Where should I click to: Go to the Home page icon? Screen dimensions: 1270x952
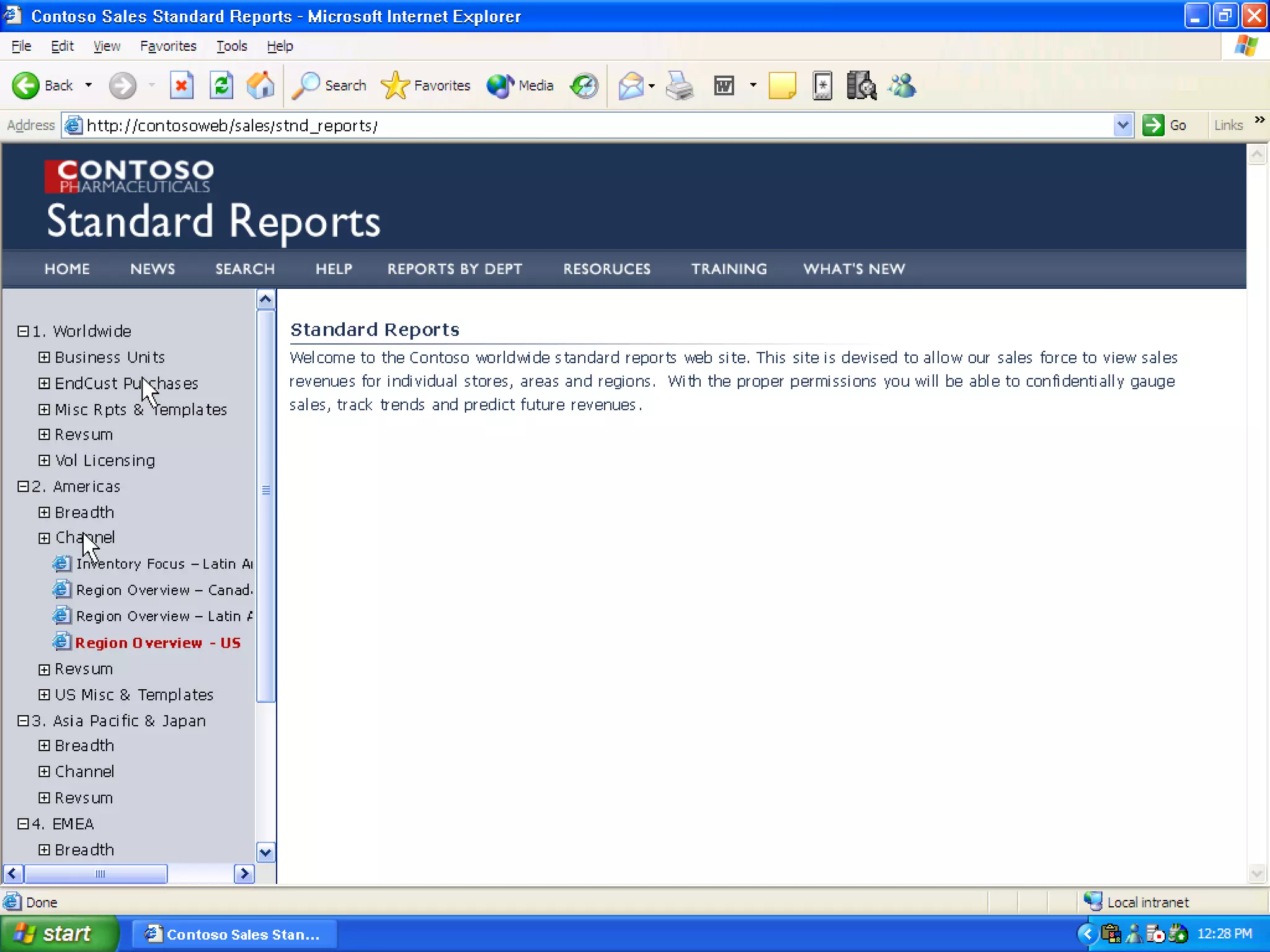[260, 86]
